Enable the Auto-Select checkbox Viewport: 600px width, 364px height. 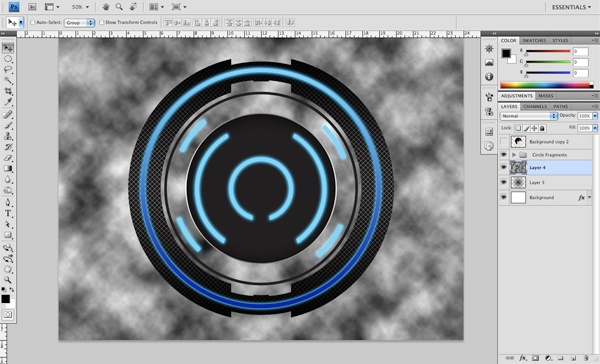tap(33, 23)
